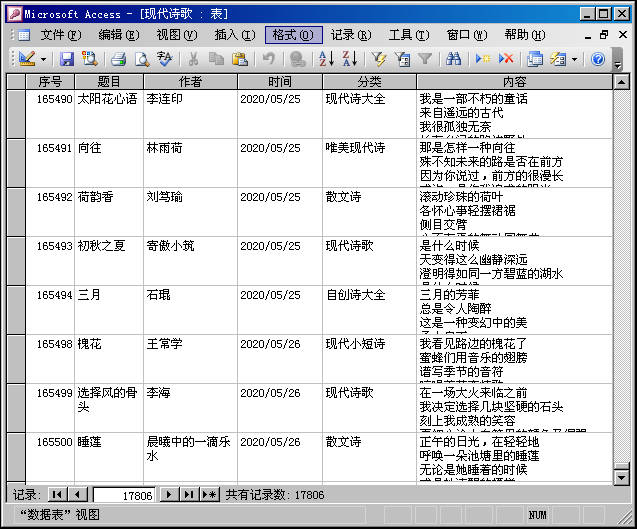
Task: Click the Cut scissors icon
Action: [x=193, y=59]
